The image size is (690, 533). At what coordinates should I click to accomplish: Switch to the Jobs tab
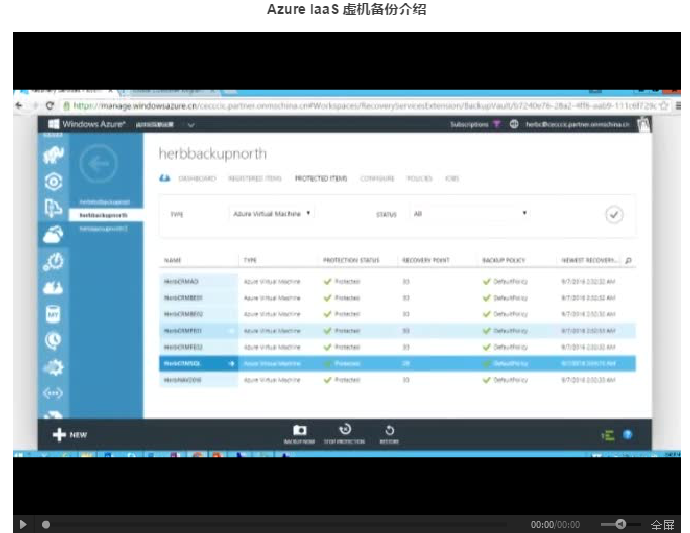pyautogui.click(x=452, y=178)
